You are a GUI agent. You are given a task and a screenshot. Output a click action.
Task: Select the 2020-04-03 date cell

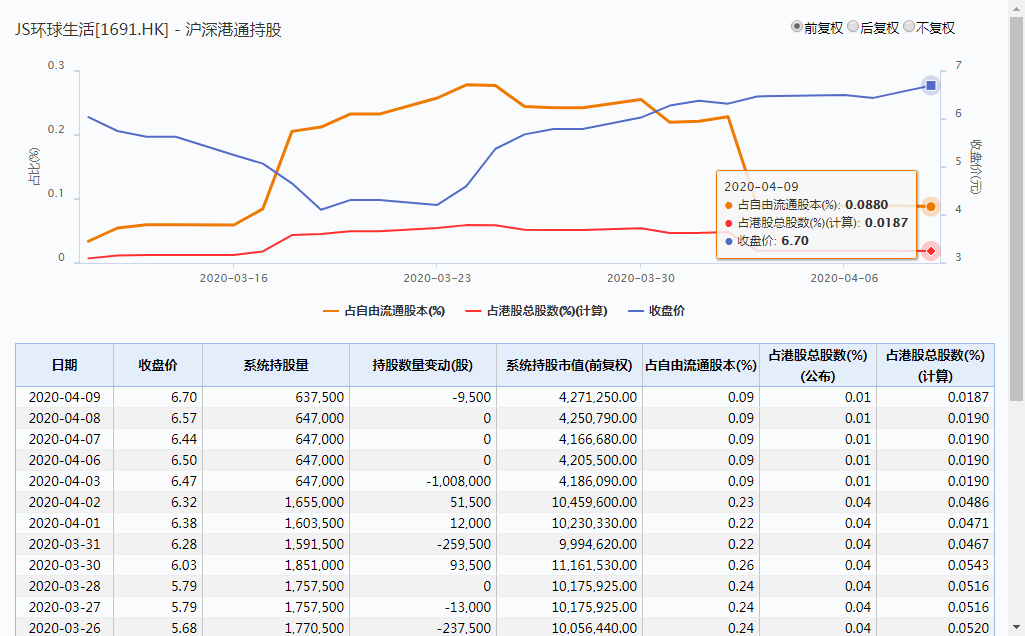click(64, 481)
